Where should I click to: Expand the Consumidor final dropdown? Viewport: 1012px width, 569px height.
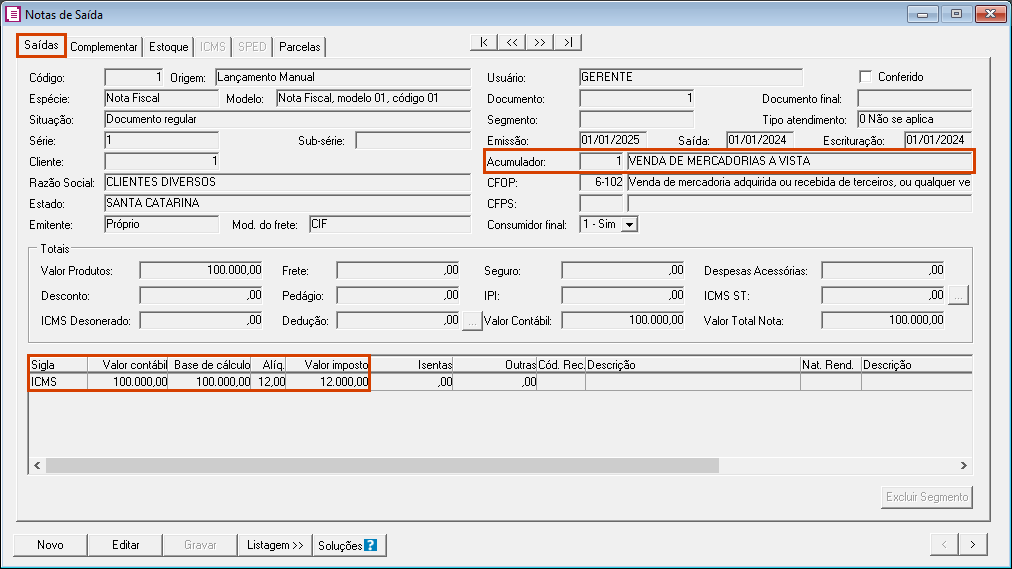pos(629,225)
